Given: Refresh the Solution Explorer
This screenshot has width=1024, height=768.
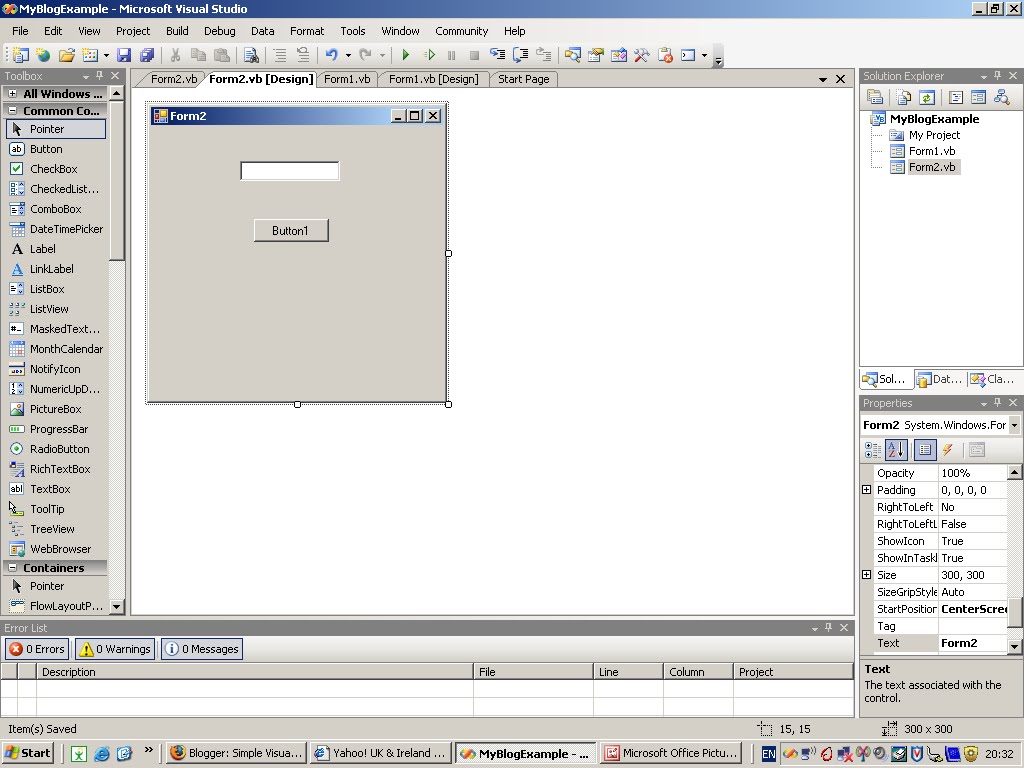Looking at the screenshot, I should click(x=927, y=97).
